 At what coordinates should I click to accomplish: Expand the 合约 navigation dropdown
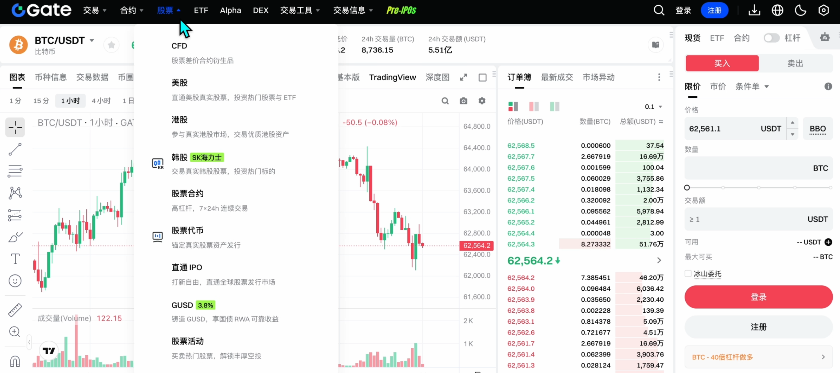(132, 10)
